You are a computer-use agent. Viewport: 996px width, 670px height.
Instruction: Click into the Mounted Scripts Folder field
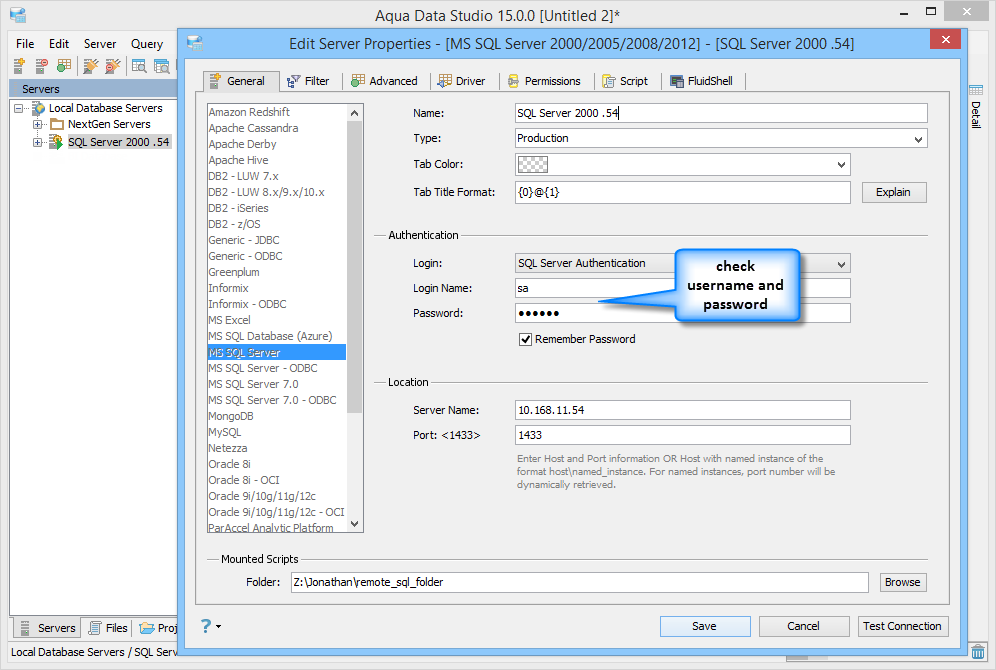(579, 582)
